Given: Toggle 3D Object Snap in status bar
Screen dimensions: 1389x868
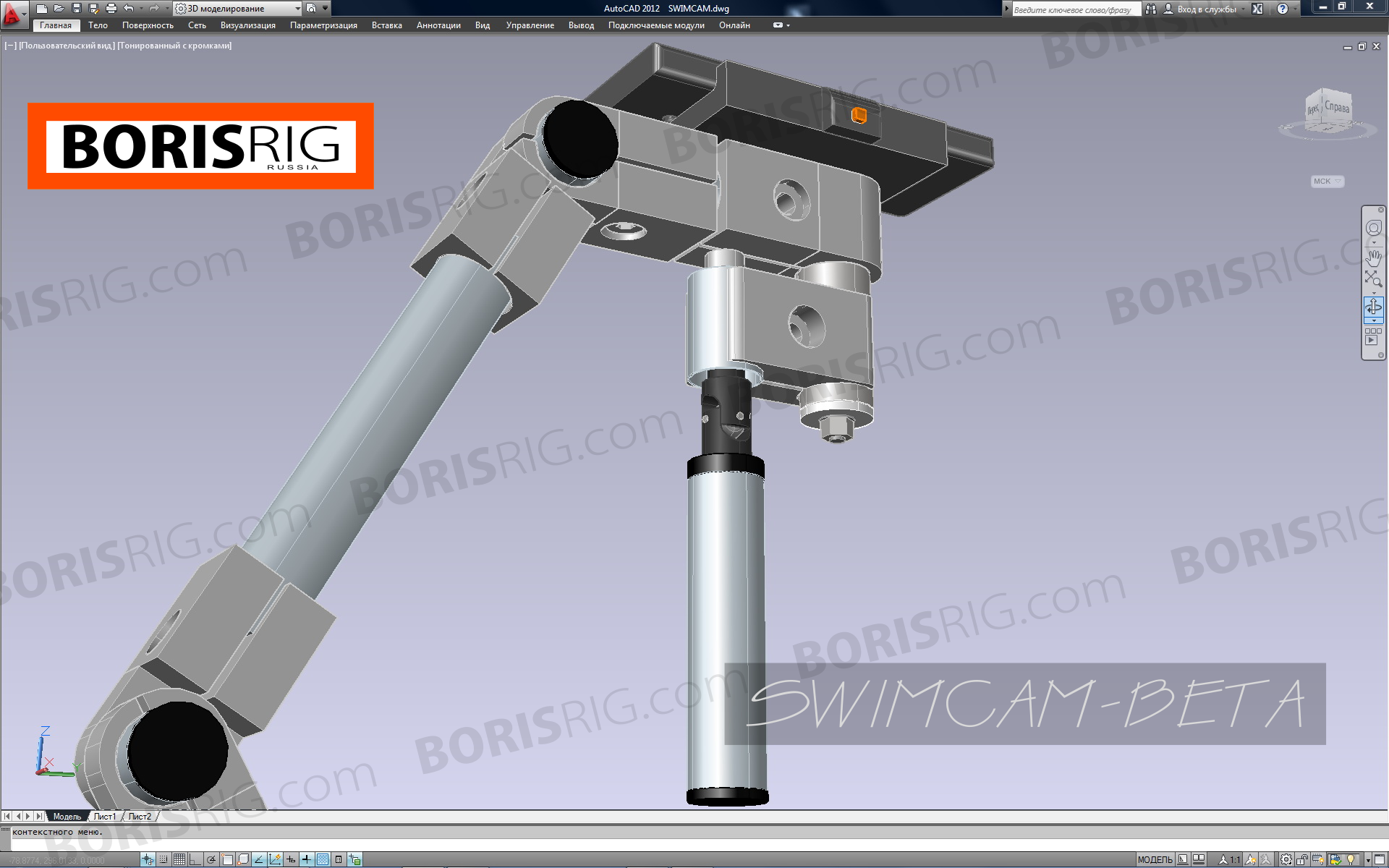Looking at the screenshot, I should (x=243, y=859).
